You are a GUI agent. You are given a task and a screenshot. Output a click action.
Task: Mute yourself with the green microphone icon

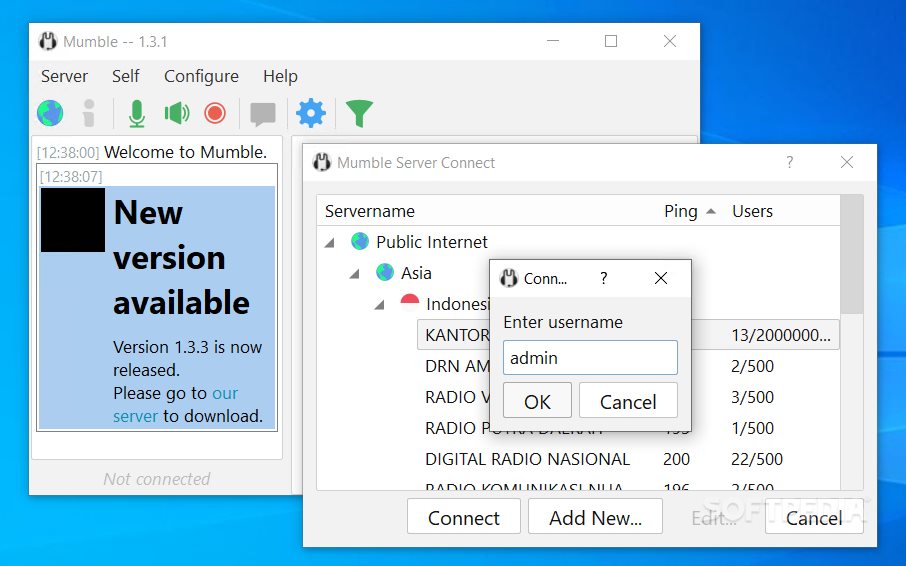137,113
